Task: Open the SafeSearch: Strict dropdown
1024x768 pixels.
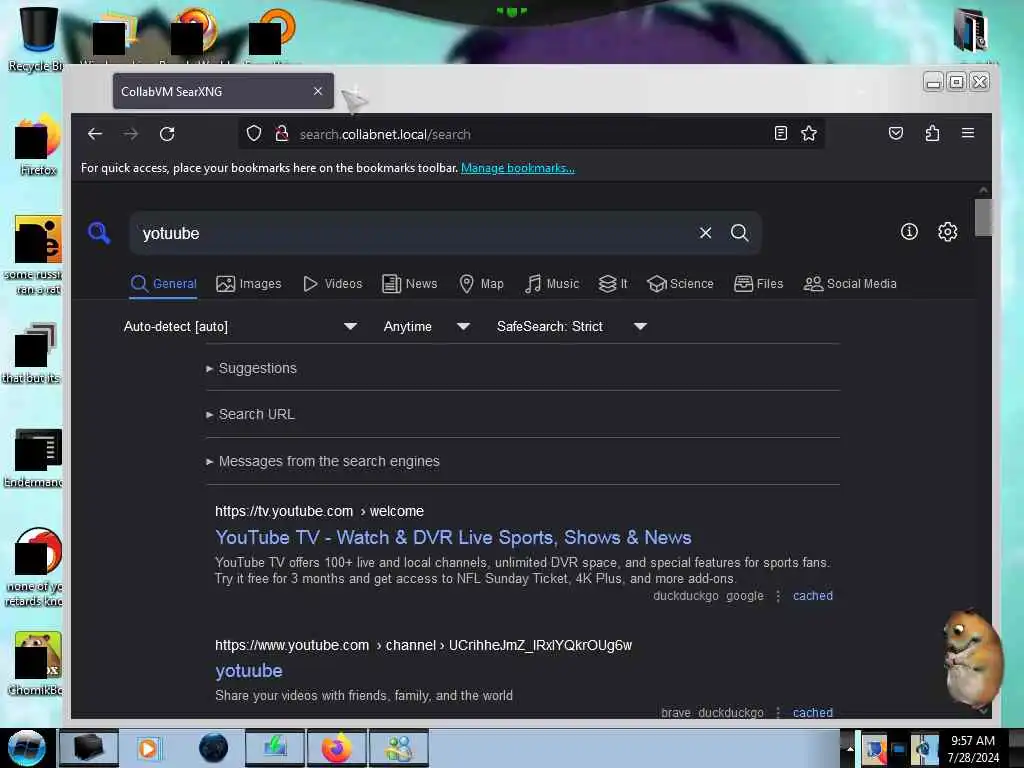Action: pyautogui.click(x=571, y=327)
